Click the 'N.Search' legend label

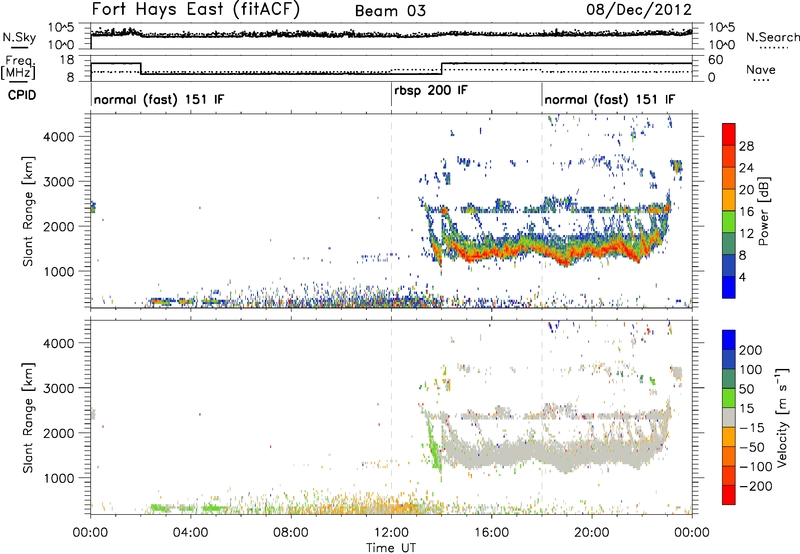(772, 37)
